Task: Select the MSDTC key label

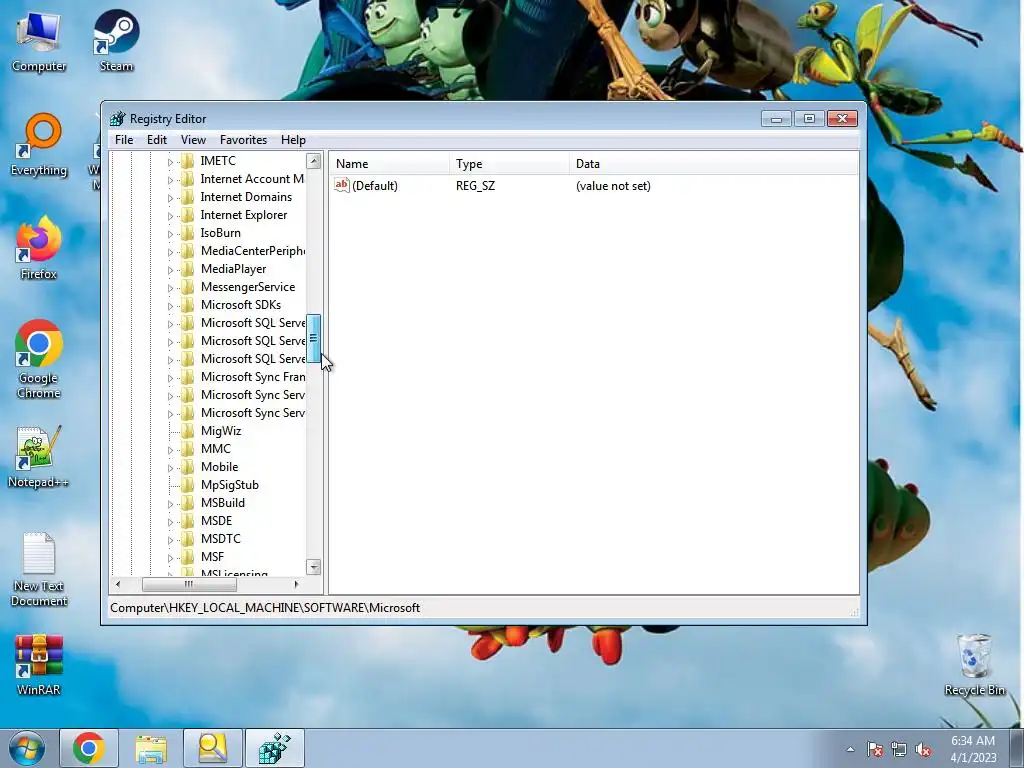Action: point(221,539)
